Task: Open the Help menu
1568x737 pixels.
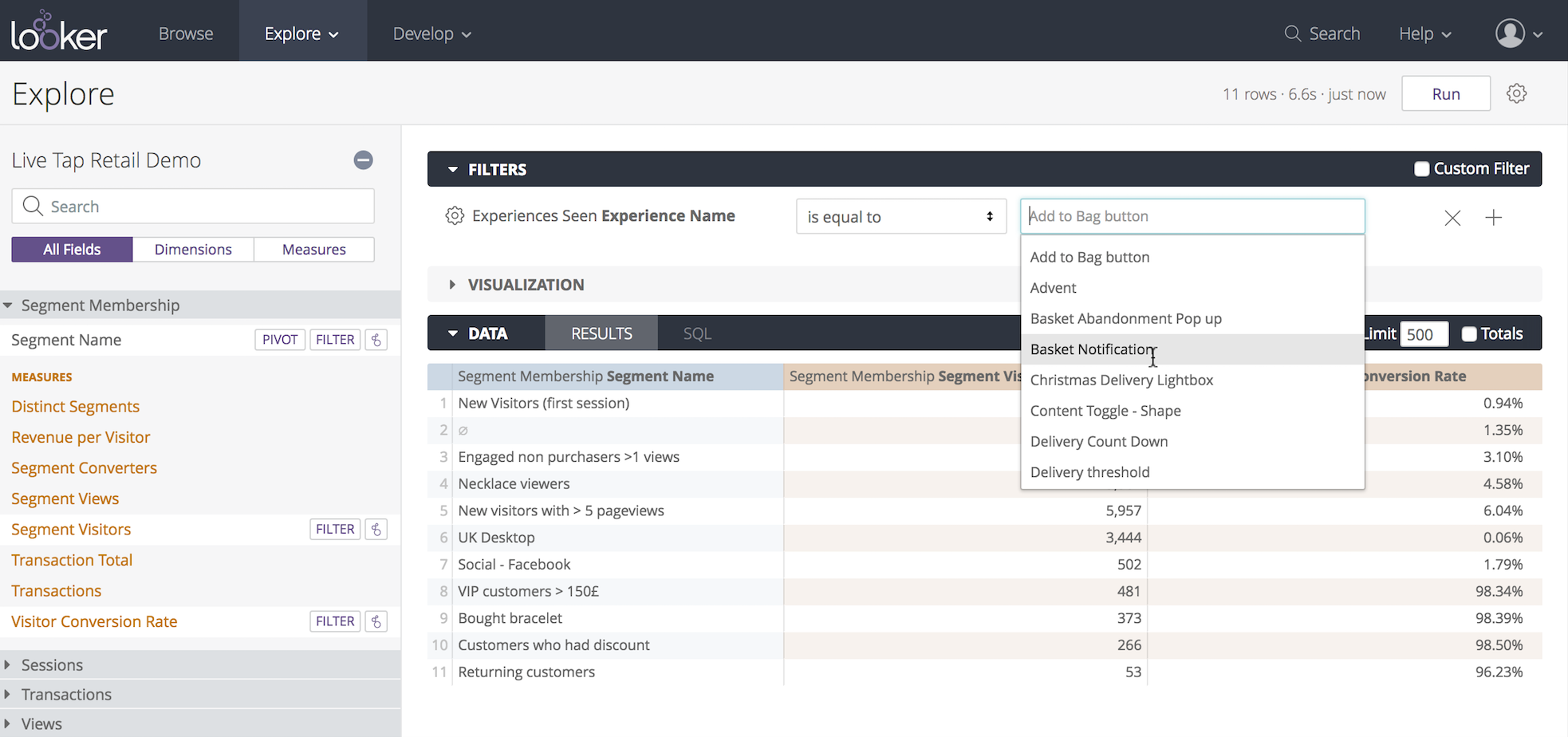Action: (1425, 33)
